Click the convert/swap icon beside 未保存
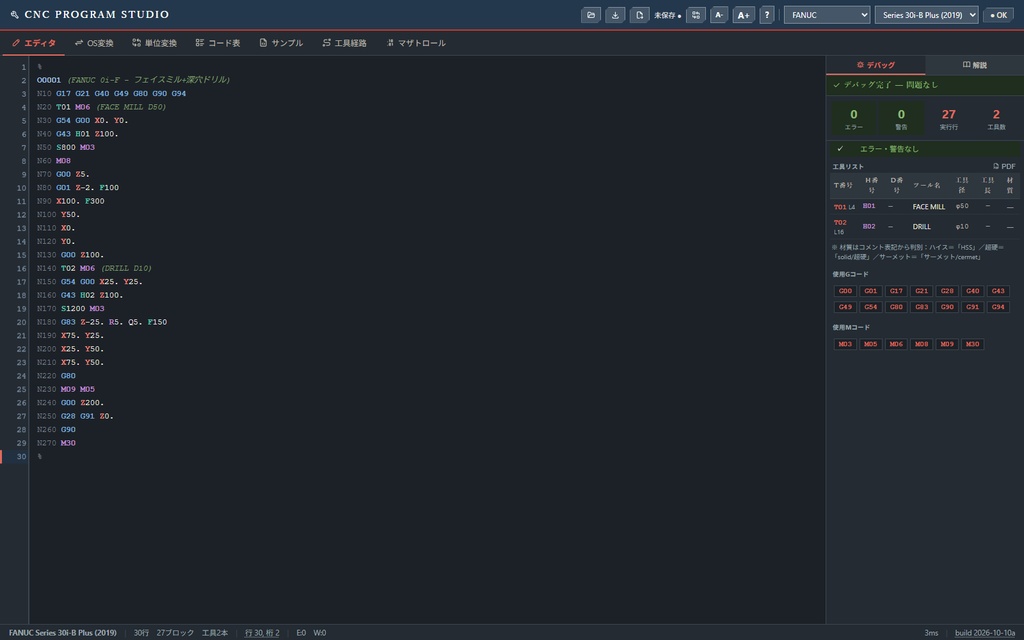Image resolution: width=1024 pixels, height=640 pixels. tap(696, 14)
